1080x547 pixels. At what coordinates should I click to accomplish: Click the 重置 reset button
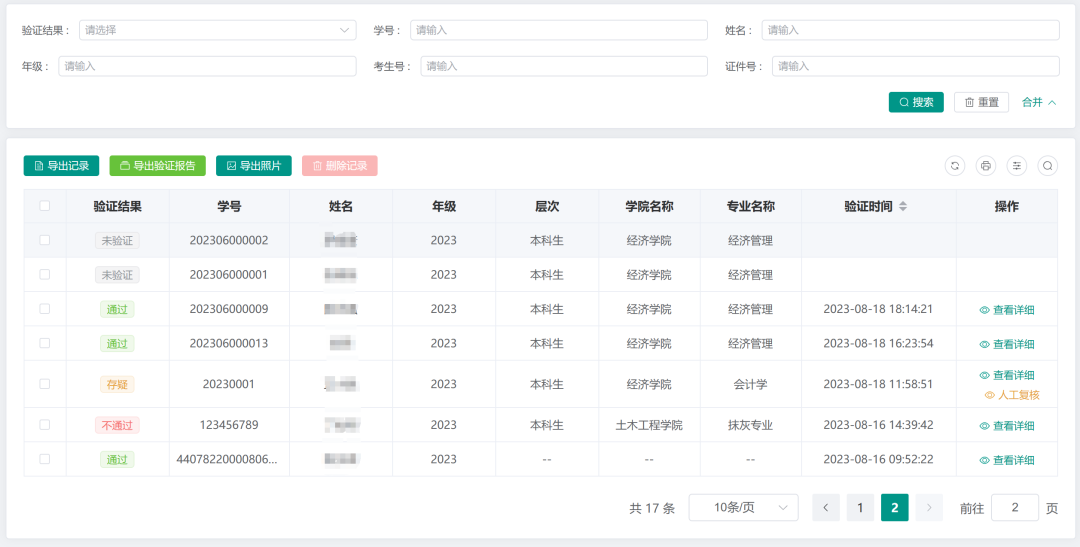coord(980,102)
